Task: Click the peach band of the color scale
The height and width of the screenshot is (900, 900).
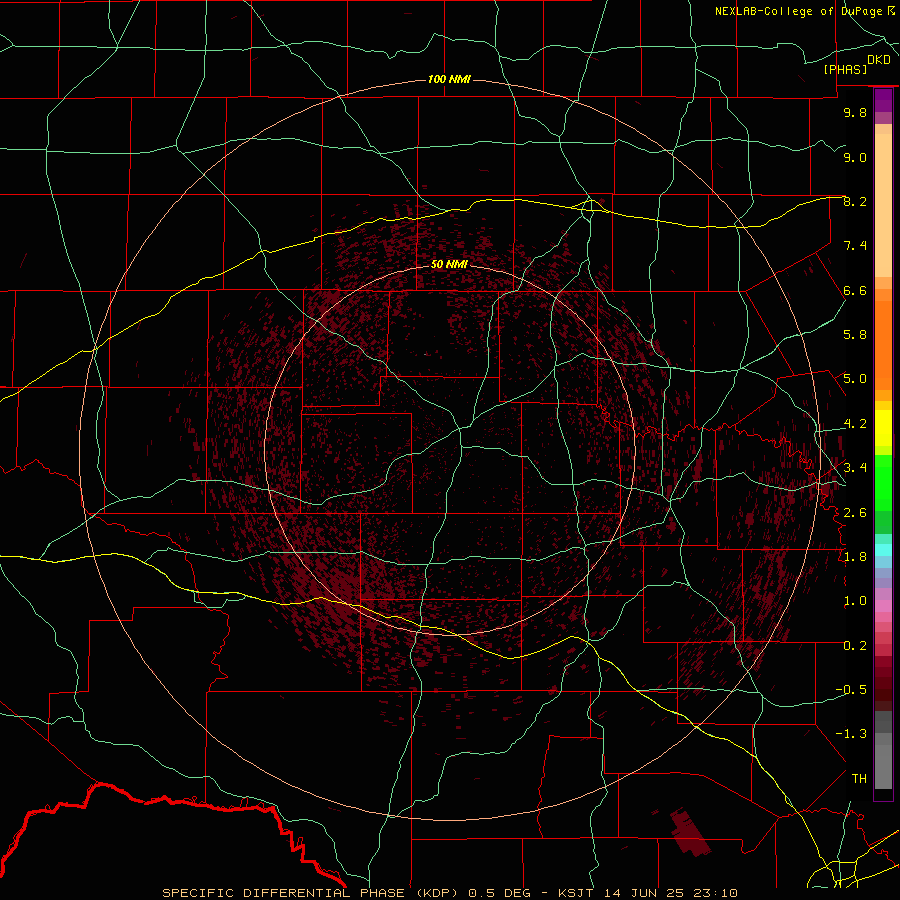Action: (883, 207)
